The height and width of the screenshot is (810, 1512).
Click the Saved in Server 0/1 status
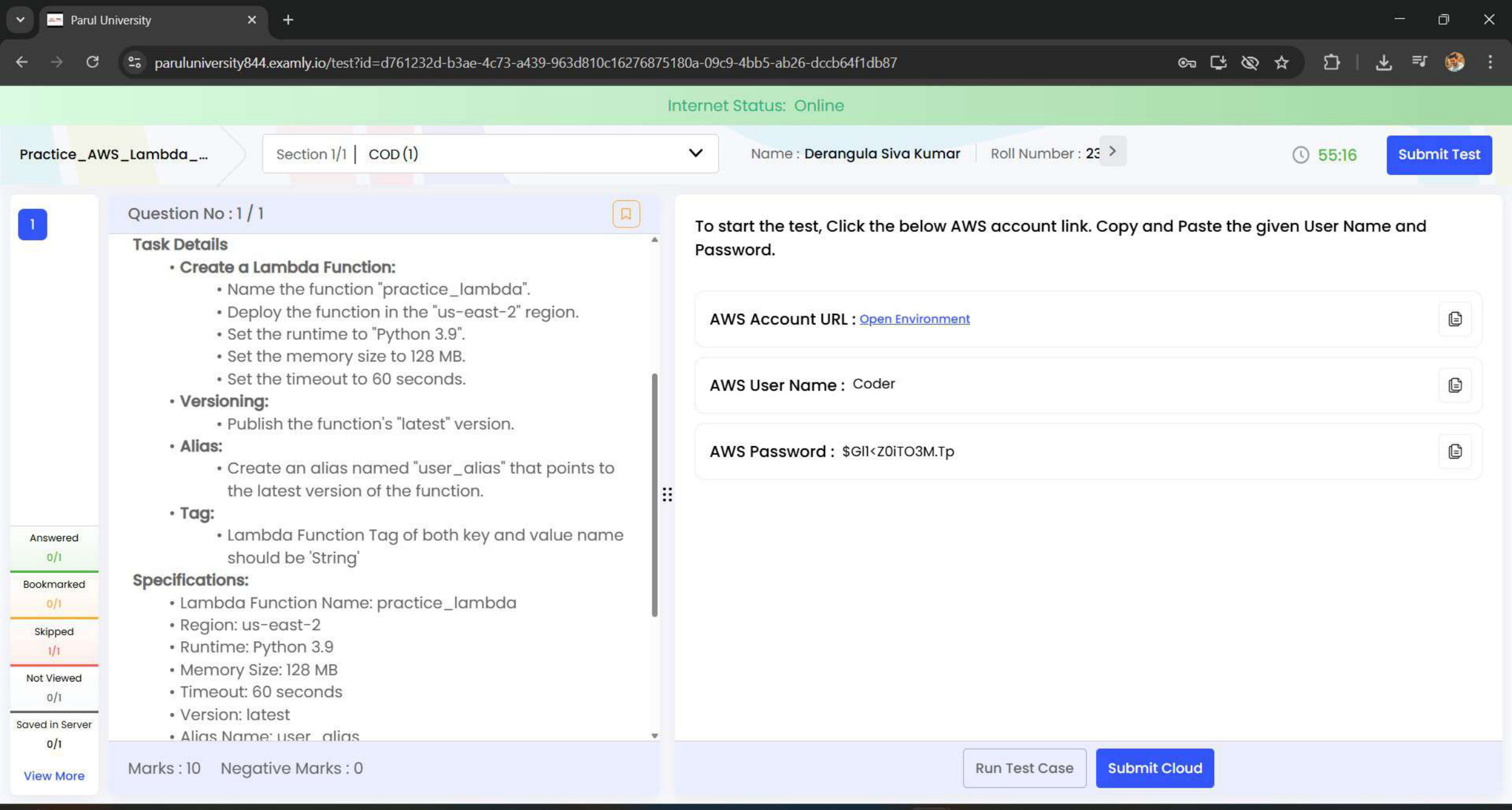click(54, 734)
